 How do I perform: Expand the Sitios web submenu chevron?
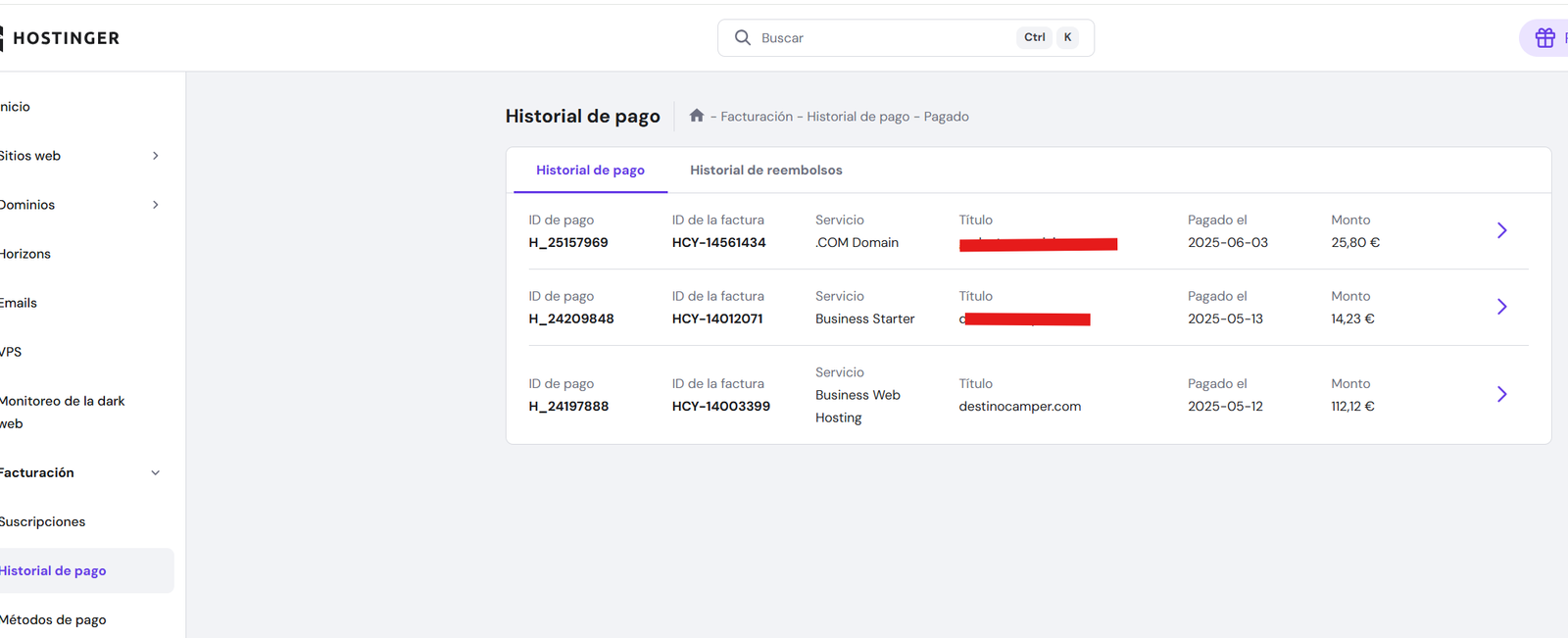point(155,156)
